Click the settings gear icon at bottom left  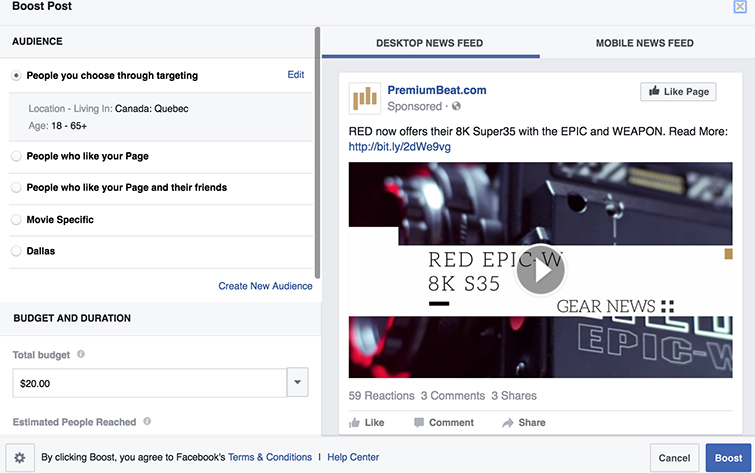tap(20, 458)
